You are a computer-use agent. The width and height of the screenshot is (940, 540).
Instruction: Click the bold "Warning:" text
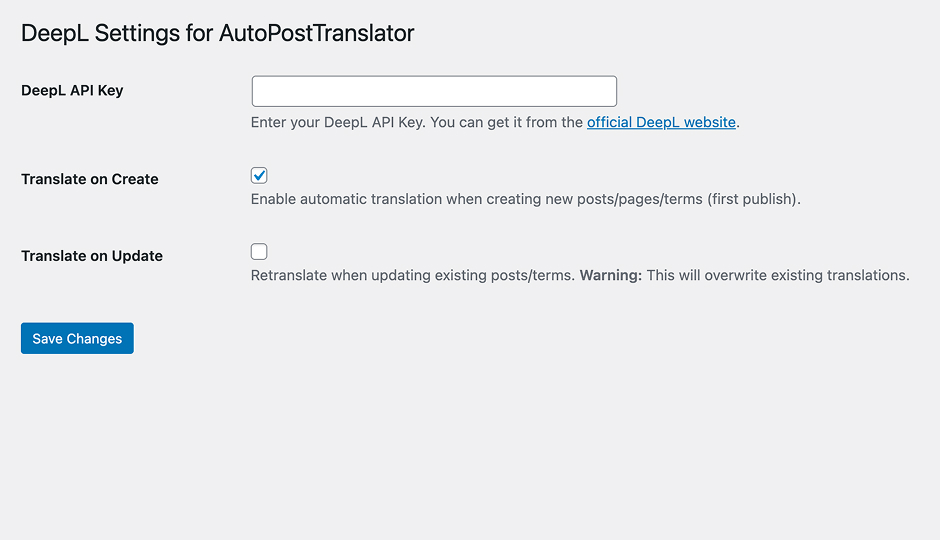[610, 275]
